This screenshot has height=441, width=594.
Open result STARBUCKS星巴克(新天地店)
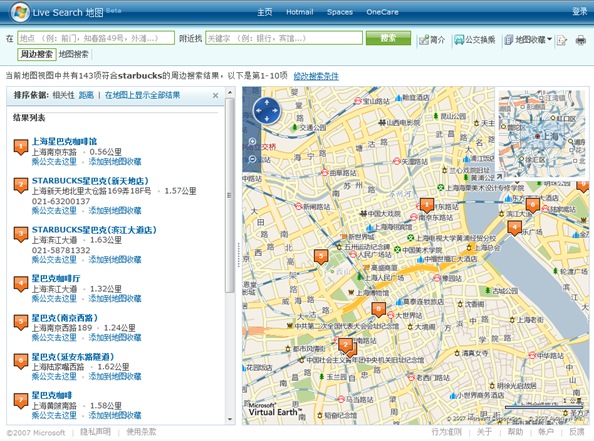click(x=90, y=181)
